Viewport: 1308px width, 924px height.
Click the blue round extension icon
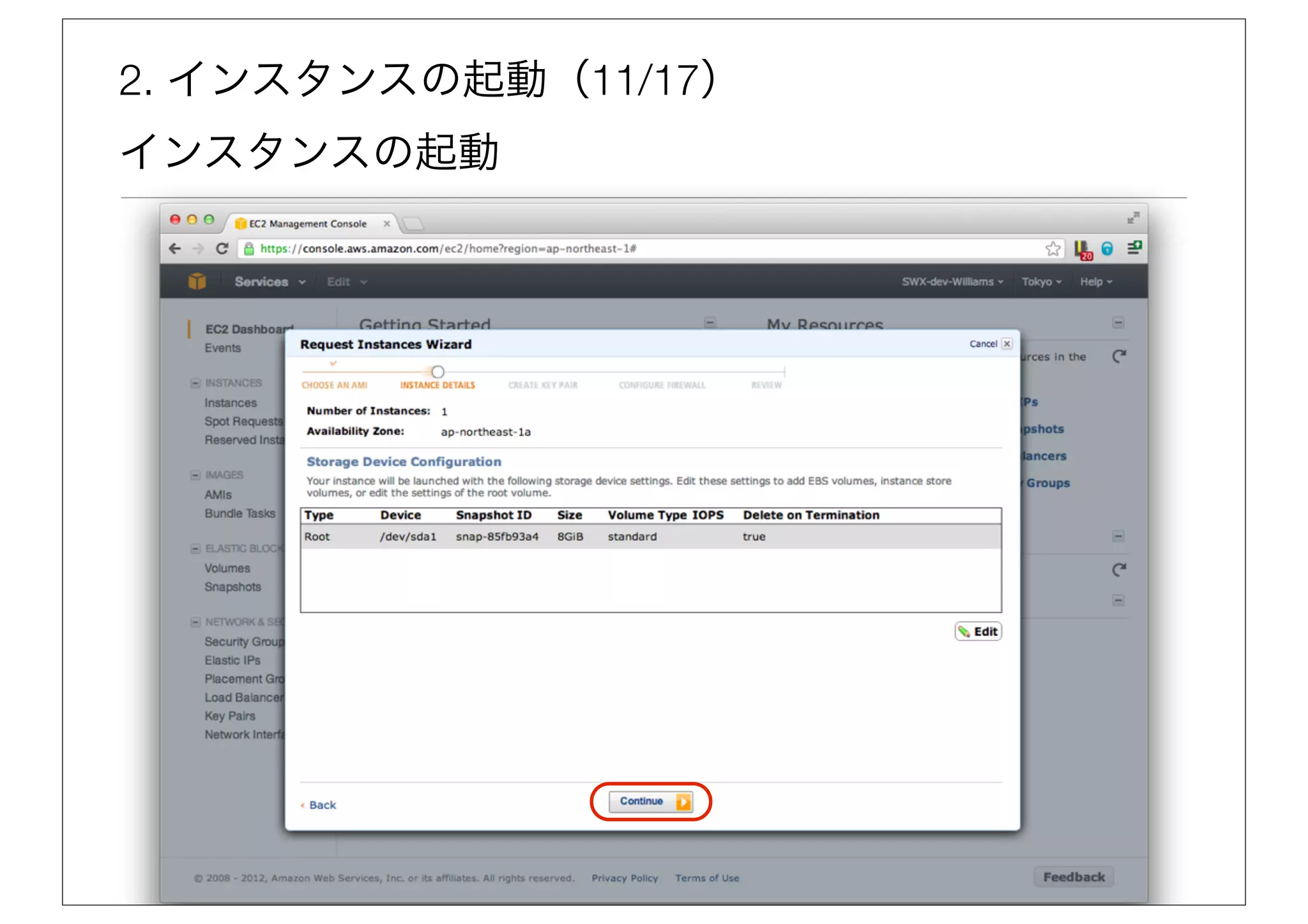pyautogui.click(x=1107, y=248)
